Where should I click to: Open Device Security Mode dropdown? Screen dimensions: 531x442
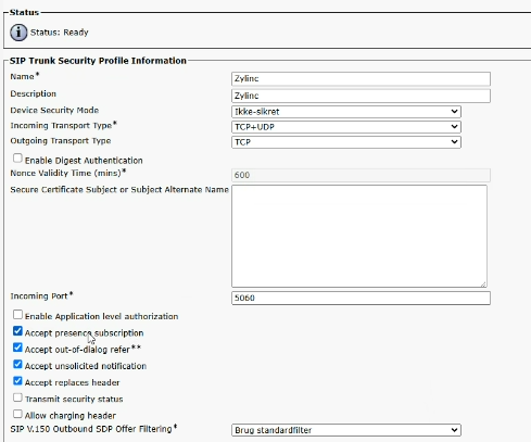click(346, 111)
